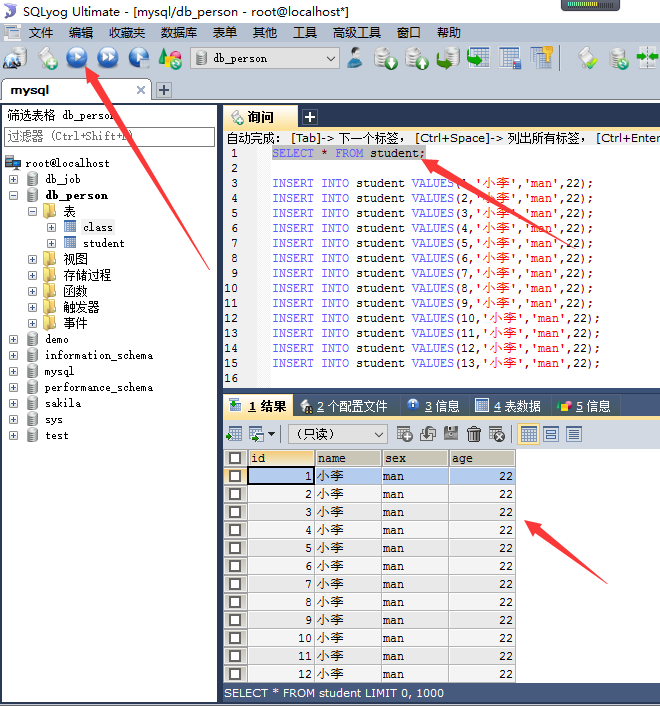
Task: Close the mysql connection tab
Action: [140, 90]
